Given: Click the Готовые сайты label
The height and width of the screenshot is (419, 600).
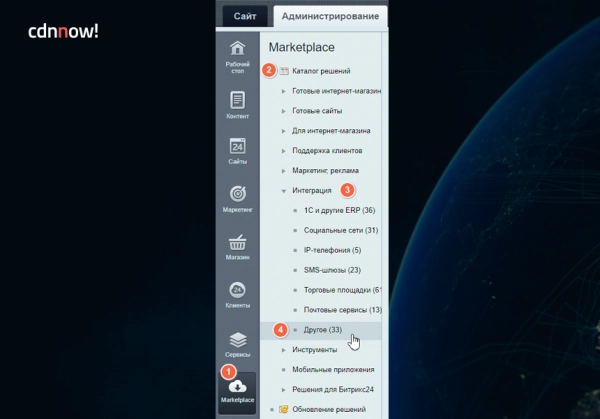Looking at the screenshot, I should coord(317,111).
